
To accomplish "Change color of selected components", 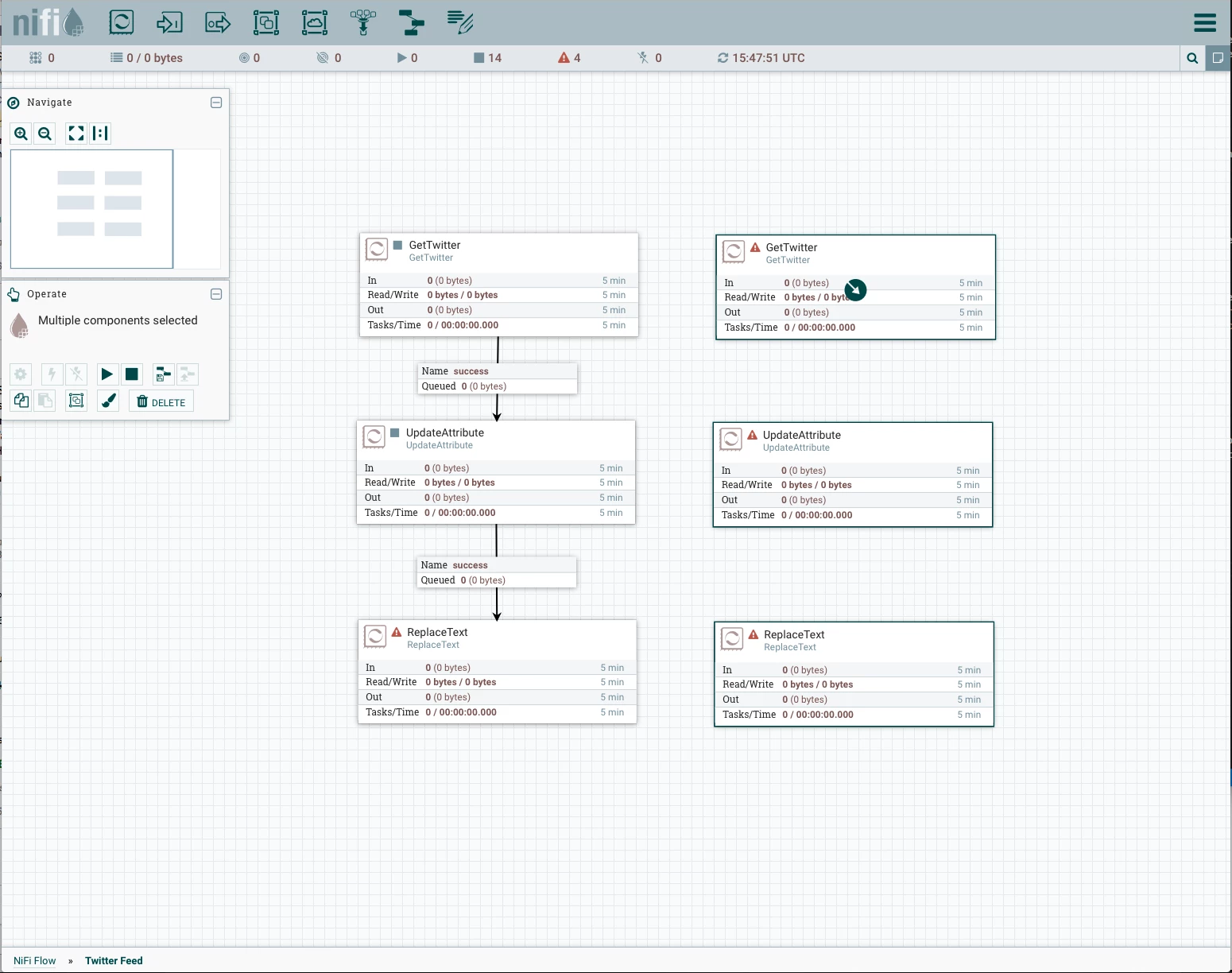I will coord(109,401).
